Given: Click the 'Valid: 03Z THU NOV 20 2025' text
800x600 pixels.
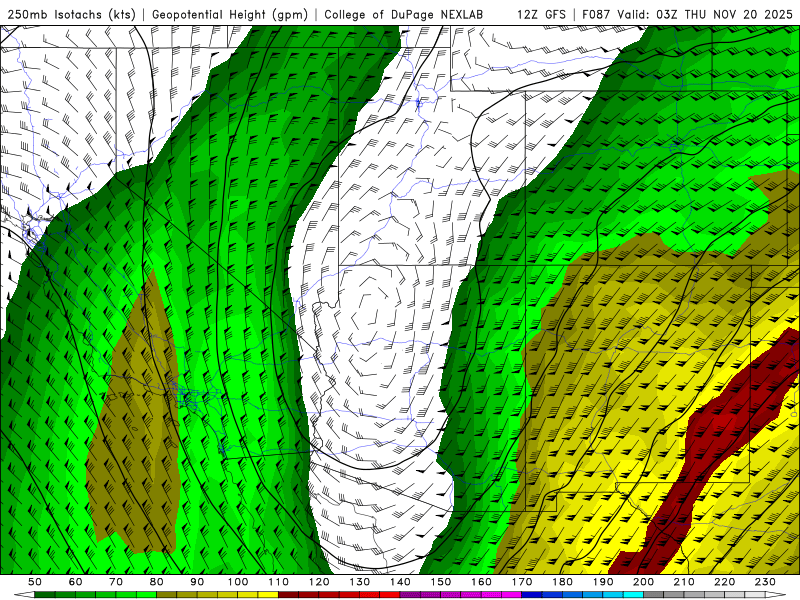Looking at the screenshot, I should (x=705, y=14).
